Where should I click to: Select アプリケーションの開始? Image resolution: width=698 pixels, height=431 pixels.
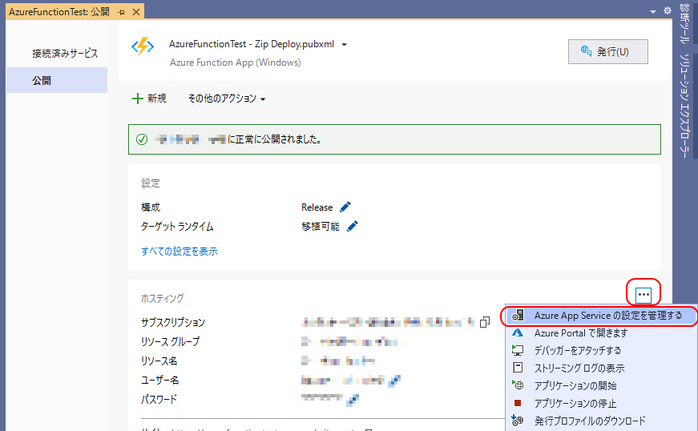601,386
